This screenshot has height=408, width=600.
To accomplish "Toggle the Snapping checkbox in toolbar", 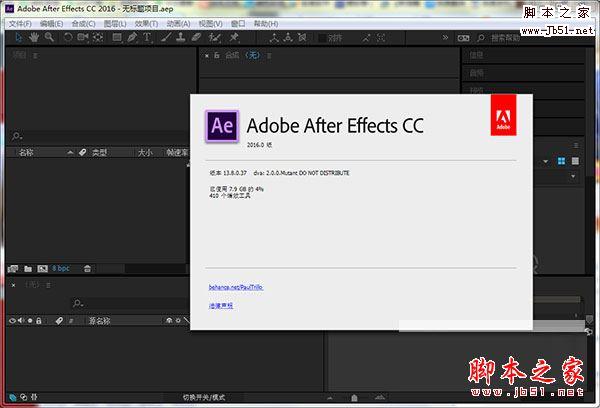I will [x=323, y=38].
